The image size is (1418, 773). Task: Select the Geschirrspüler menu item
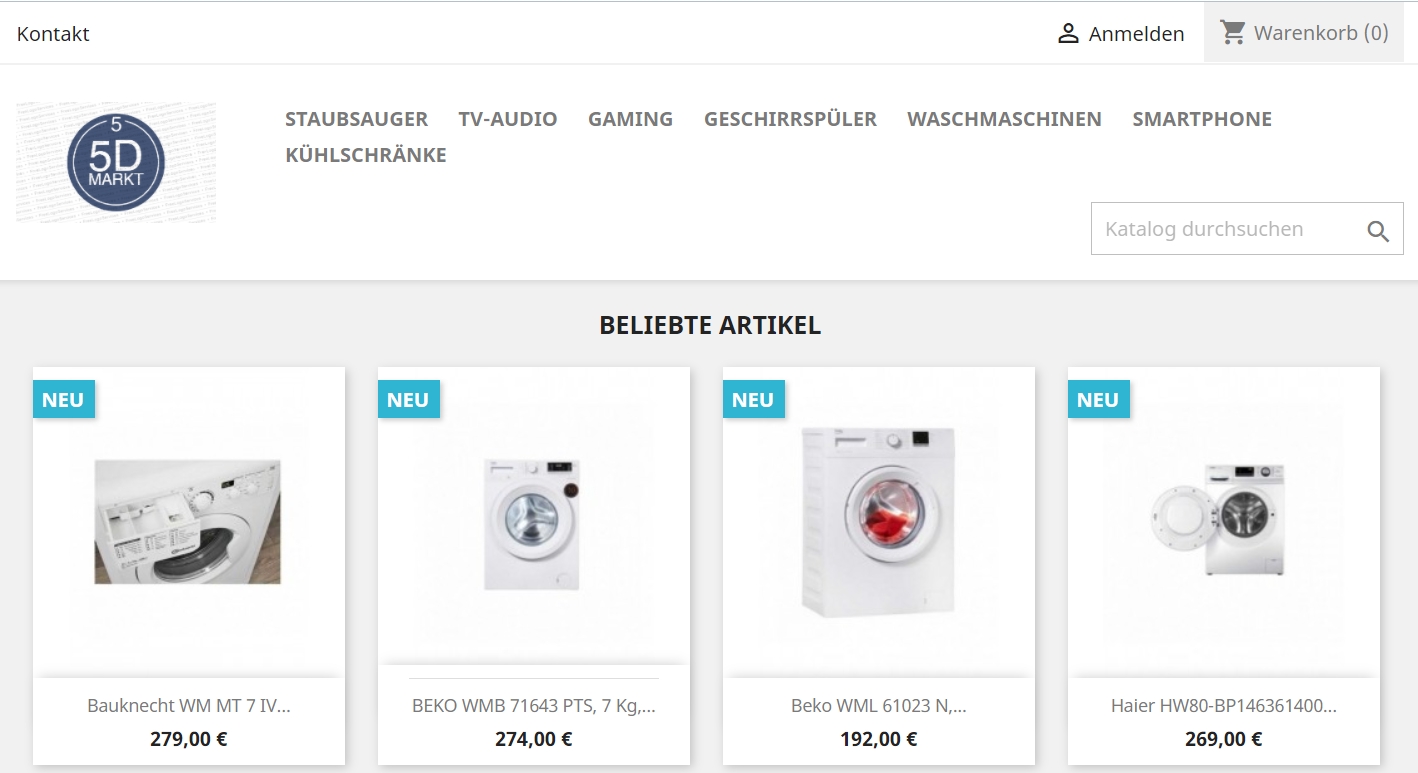coord(790,119)
